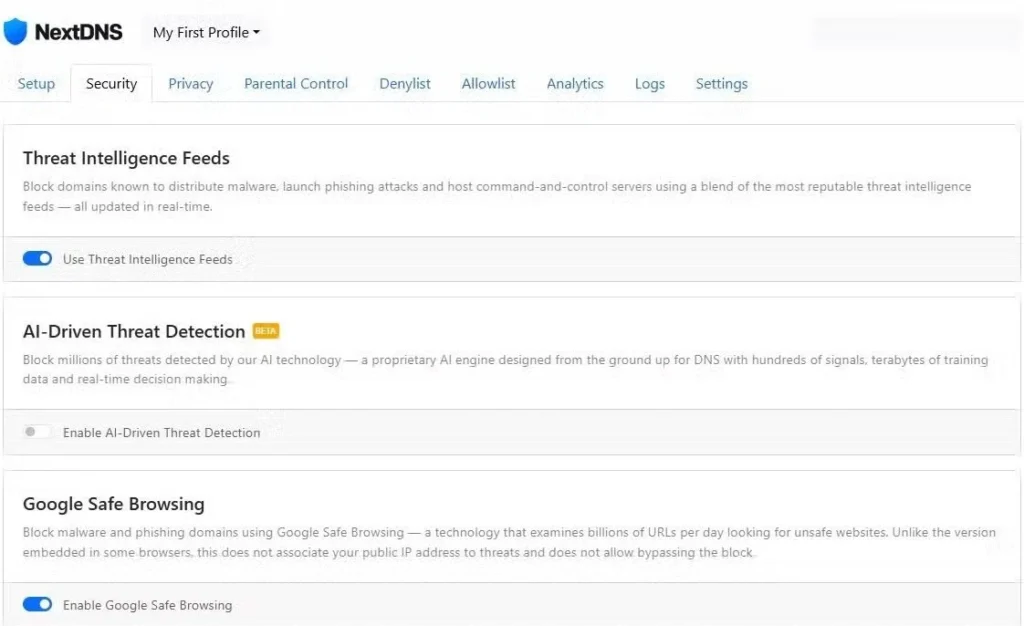
Task: Open the My First Profile dropdown
Action: (206, 32)
